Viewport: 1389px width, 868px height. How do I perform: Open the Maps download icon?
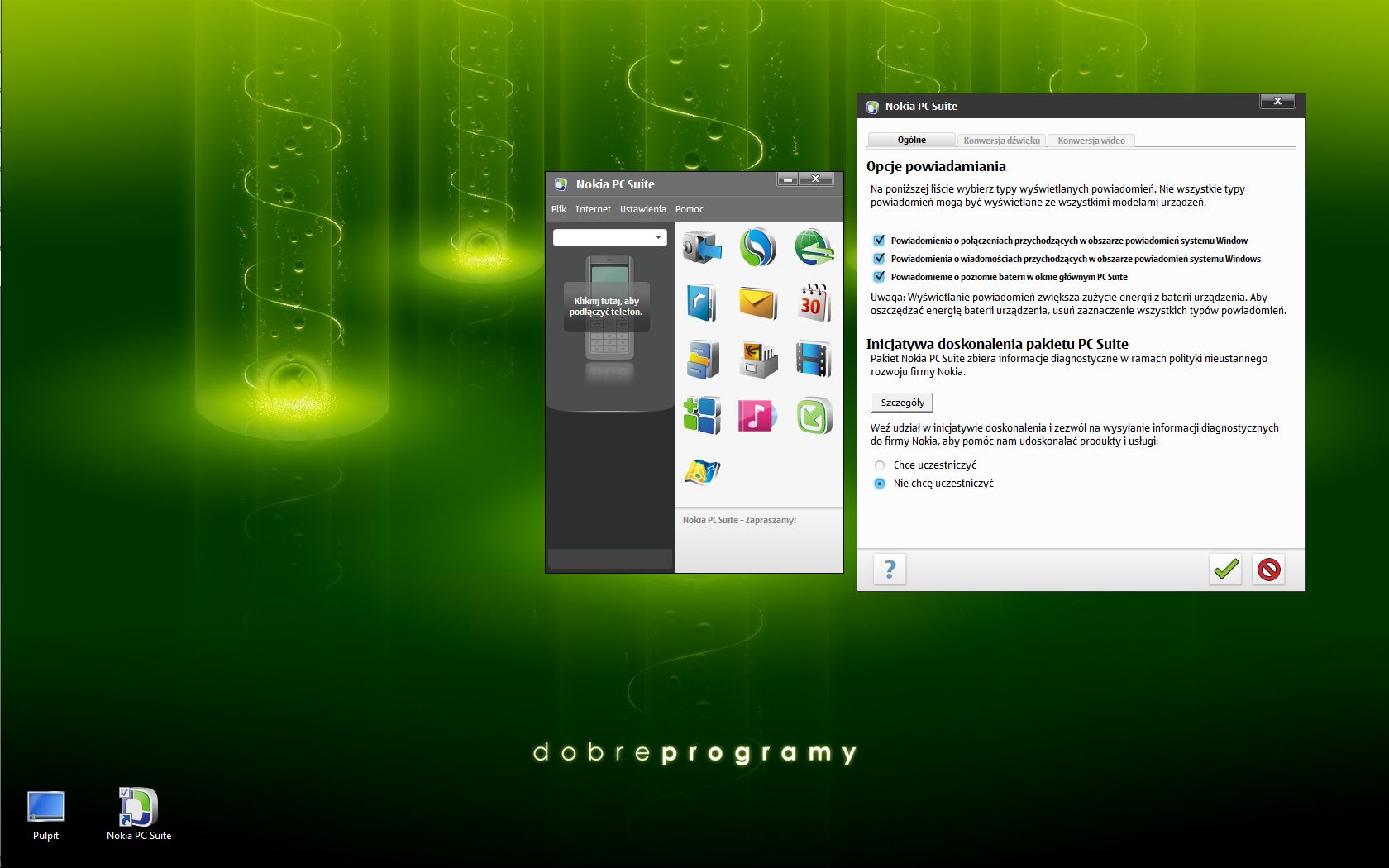point(702,472)
